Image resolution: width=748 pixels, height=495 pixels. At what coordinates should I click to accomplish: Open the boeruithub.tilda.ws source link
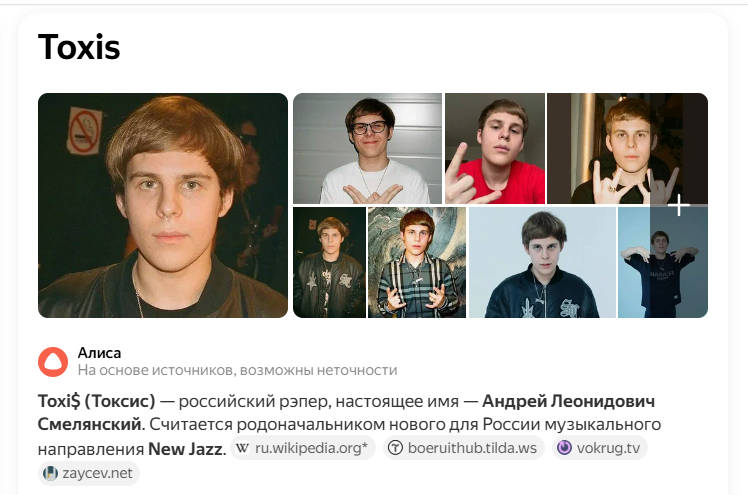point(464,448)
